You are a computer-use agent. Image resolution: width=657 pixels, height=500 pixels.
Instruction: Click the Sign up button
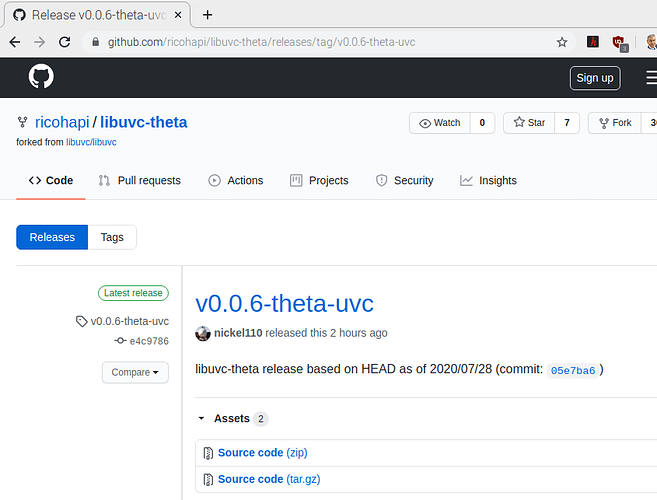[x=595, y=78]
